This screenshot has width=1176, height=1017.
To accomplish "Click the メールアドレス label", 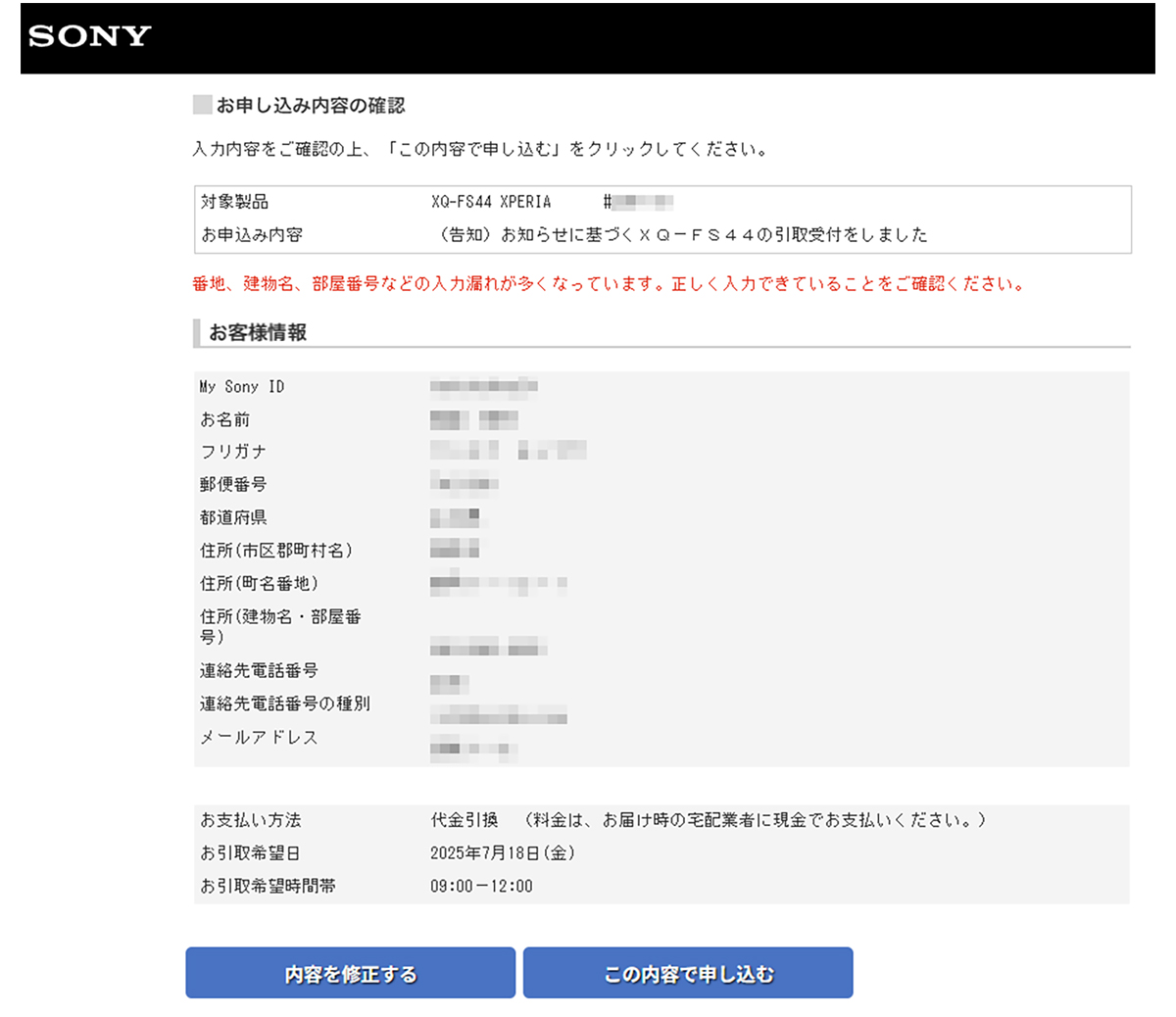I will [x=259, y=737].
